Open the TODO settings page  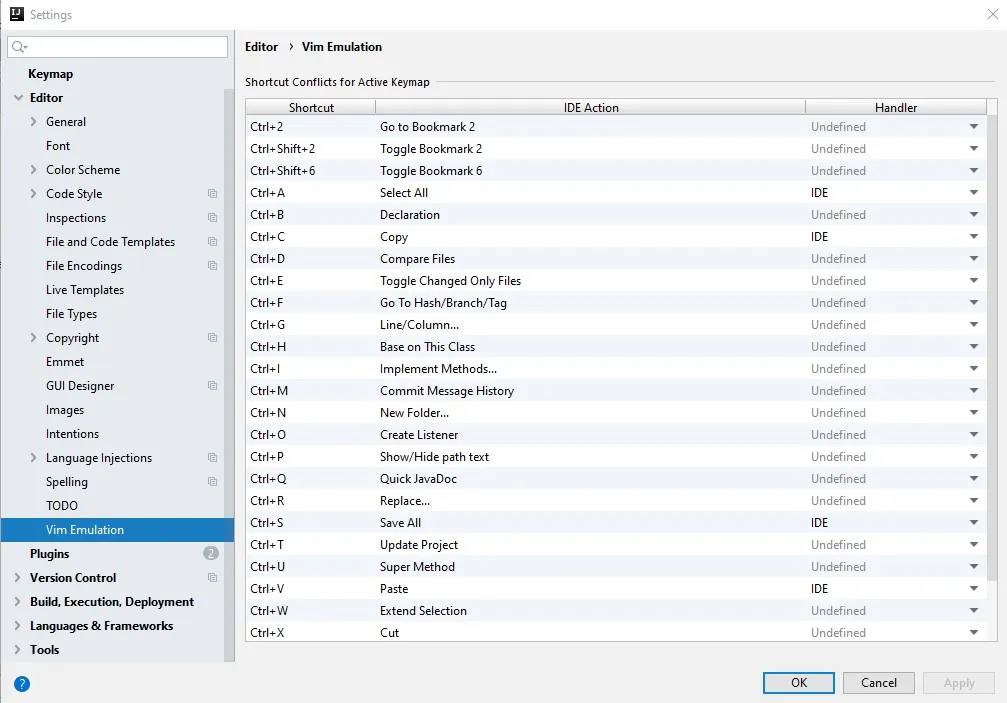pyautogui.click(x=62, y=506)
